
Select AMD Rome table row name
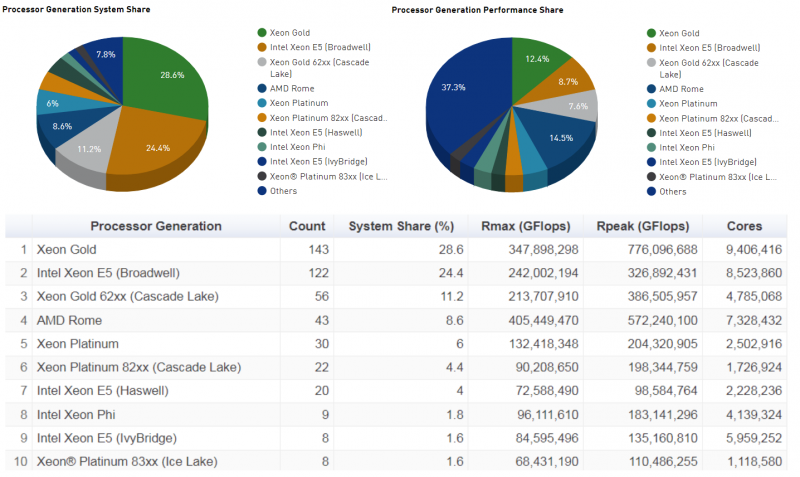click(x=69, y=320)
